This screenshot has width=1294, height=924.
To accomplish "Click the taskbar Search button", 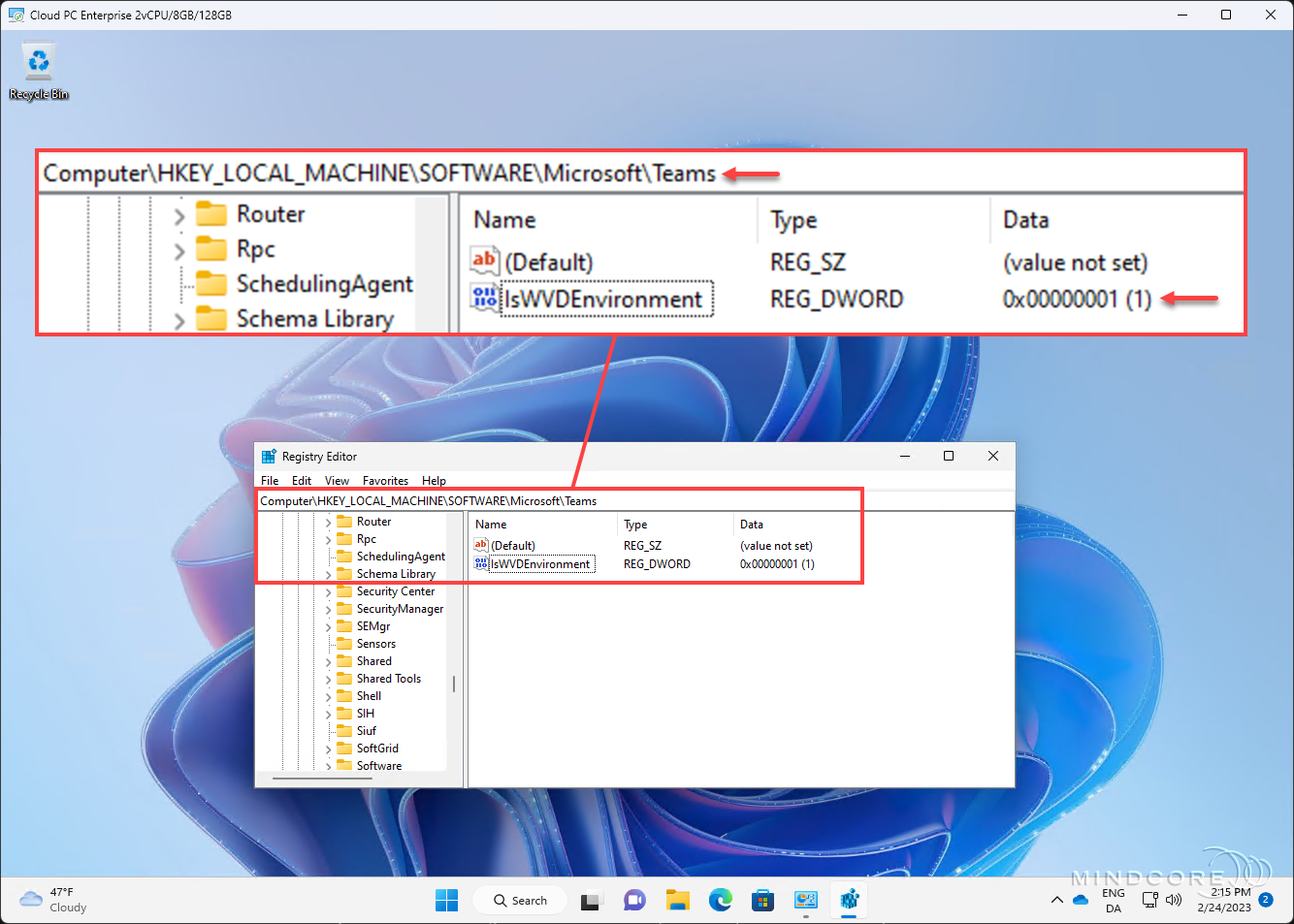I will pos(520,900).
